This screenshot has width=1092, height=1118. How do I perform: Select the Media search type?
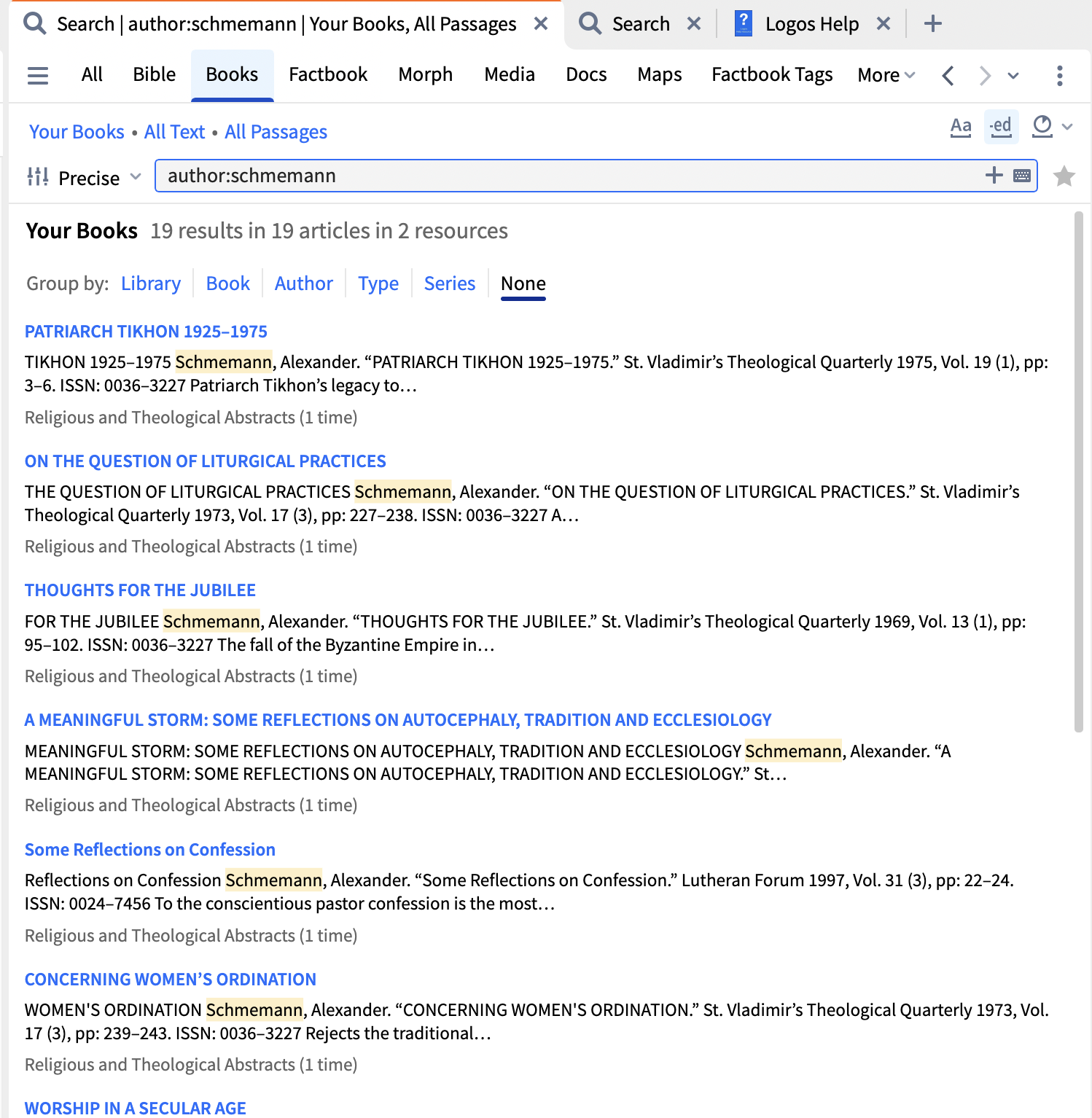(x=510, y=74)
